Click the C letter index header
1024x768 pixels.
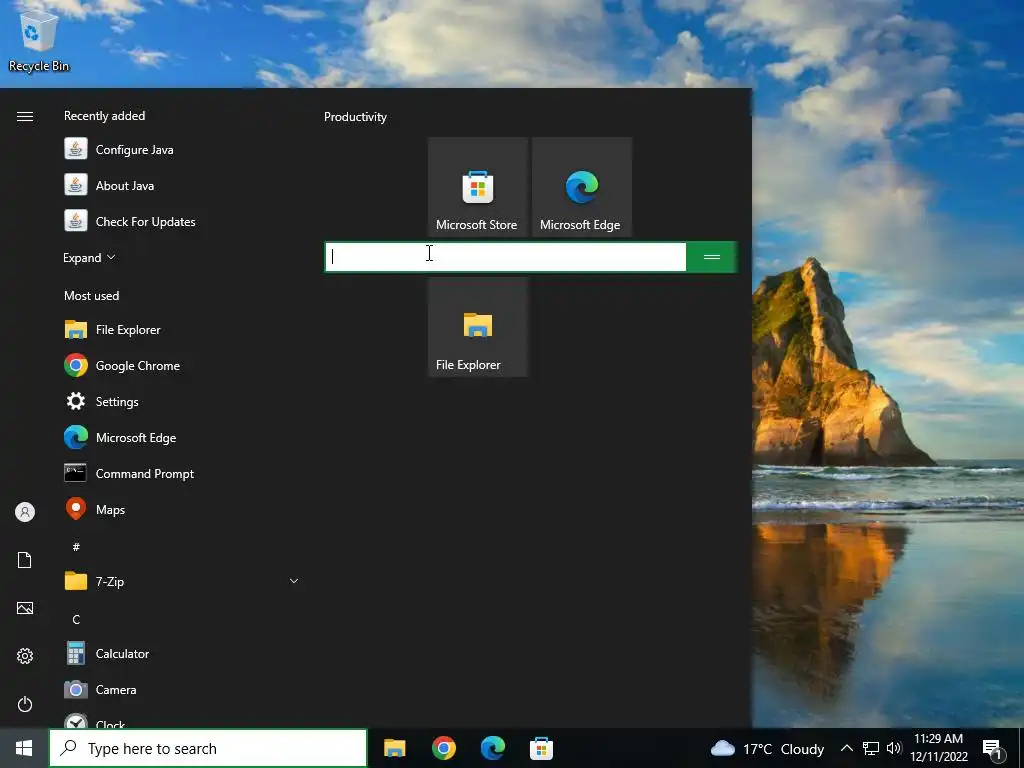76,619
